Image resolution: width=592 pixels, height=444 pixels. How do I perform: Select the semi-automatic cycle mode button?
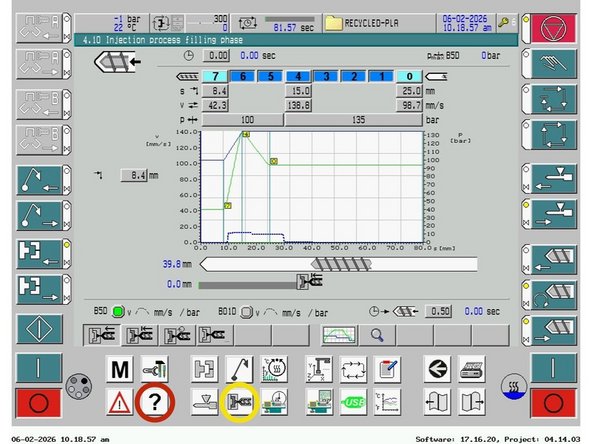(553, 99)
